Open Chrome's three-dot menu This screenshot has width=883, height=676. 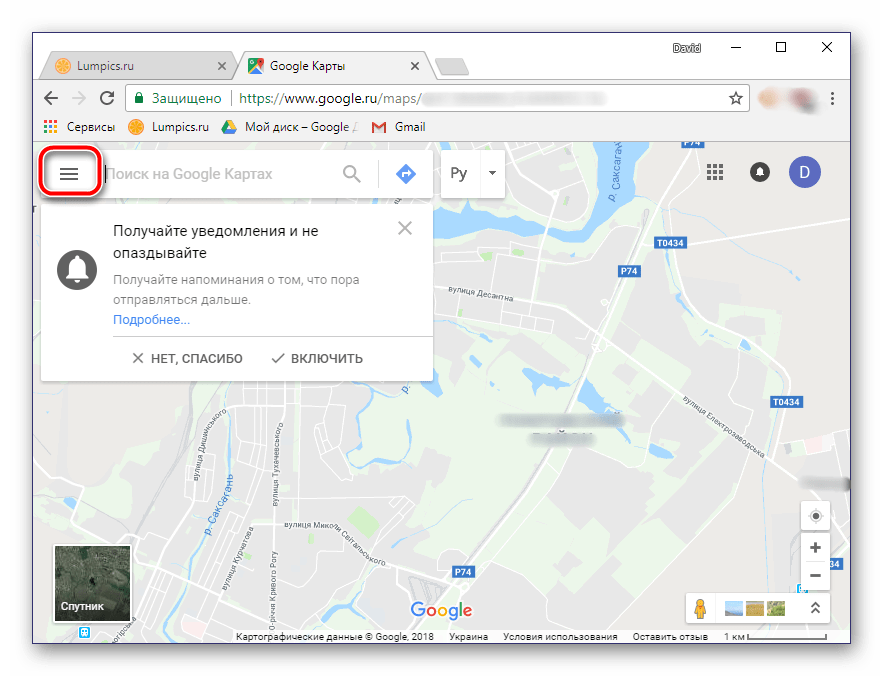[832, 99]
